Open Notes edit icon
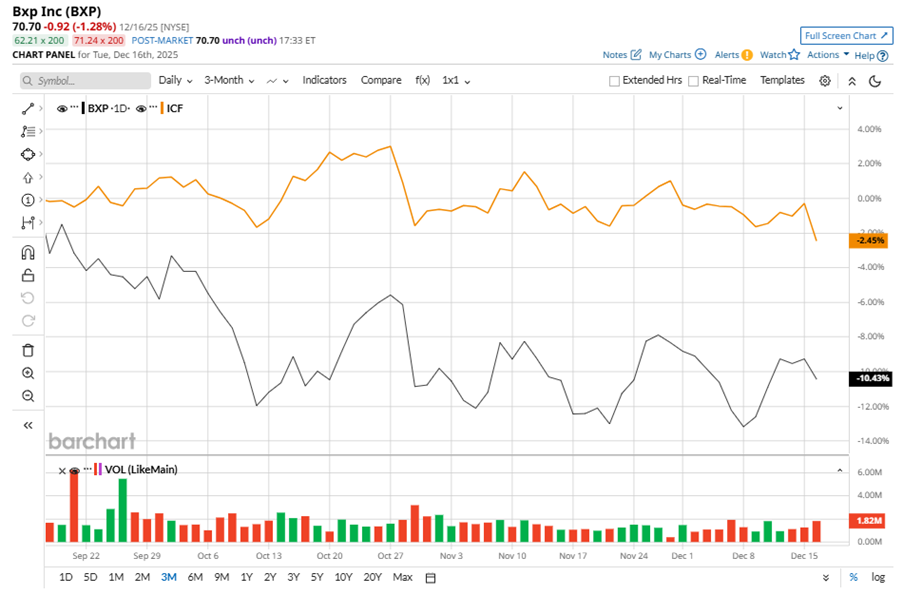Screen dimensions: 903x595 (x=636, y=55)
